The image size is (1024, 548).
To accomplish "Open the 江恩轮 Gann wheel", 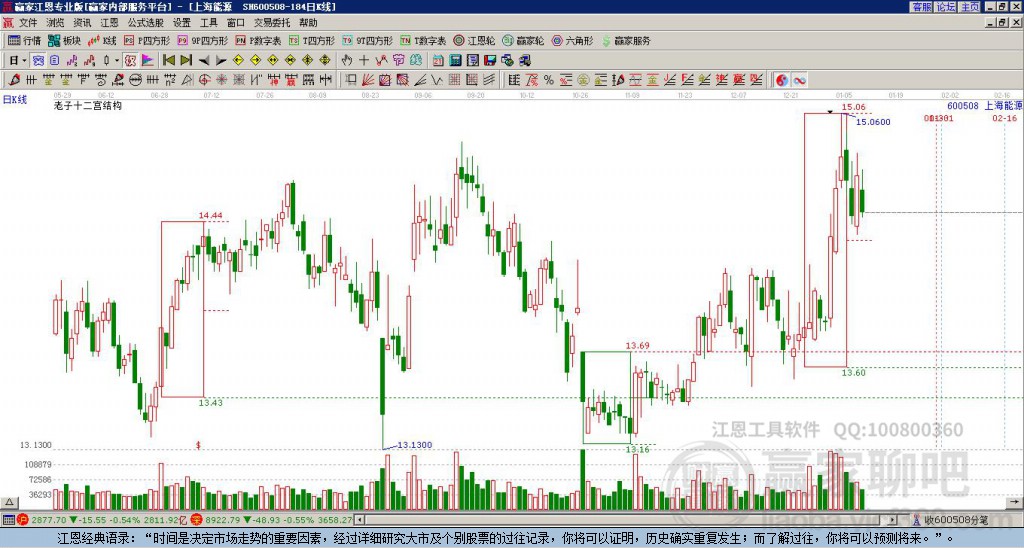I will click(x=474, y=40).
